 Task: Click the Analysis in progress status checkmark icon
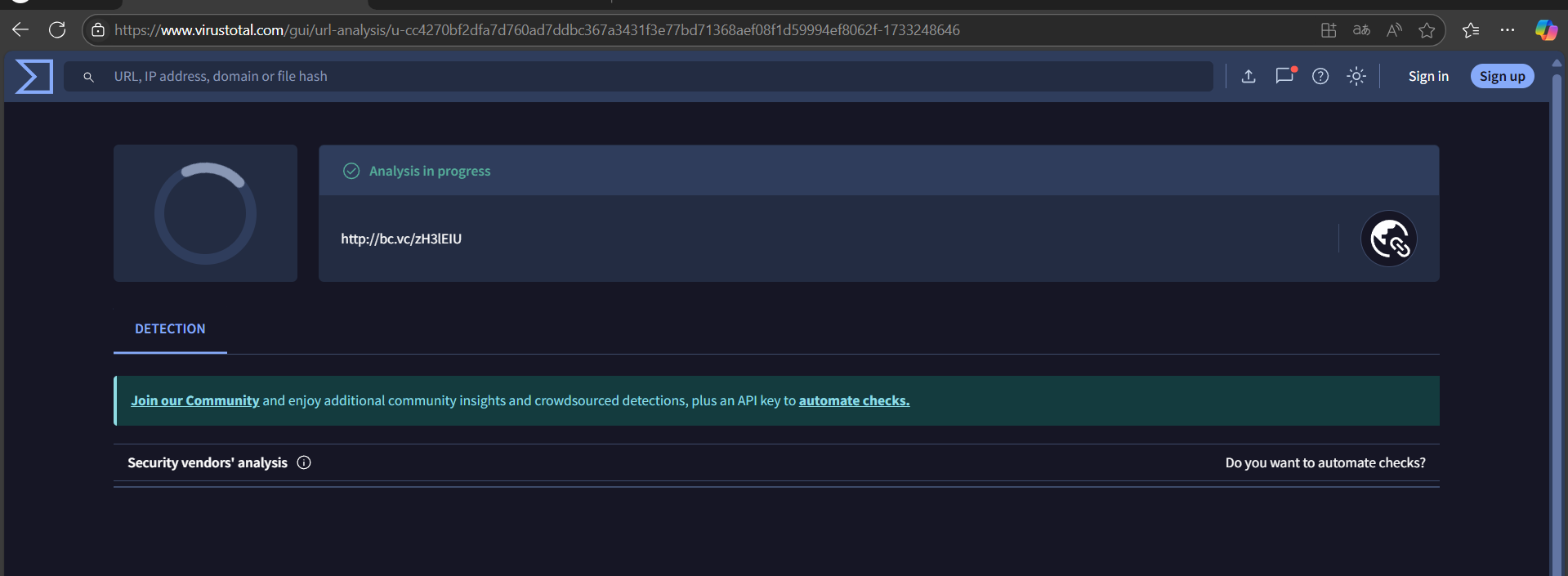(351, 171)
